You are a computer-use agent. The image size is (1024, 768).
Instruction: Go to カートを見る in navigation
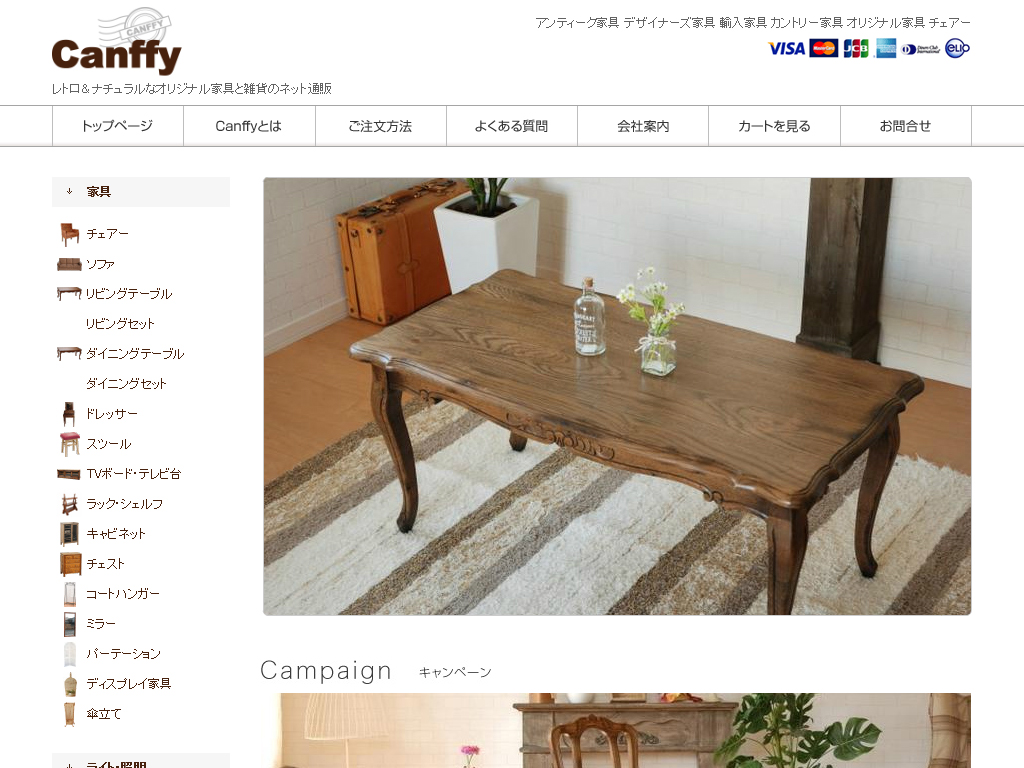(775, 126)
